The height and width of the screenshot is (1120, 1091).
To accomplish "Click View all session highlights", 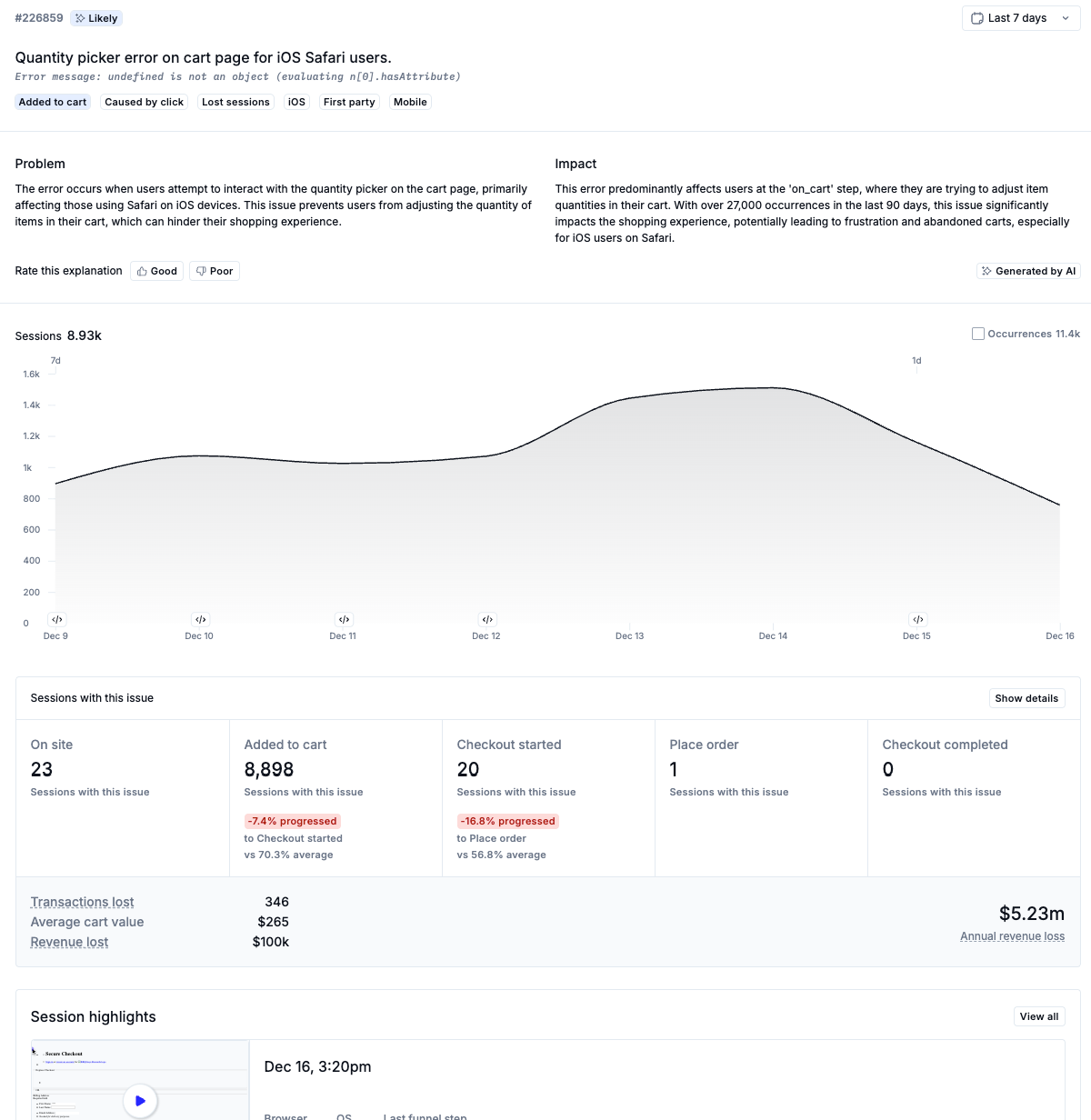I will [x=1038, y=1016].
